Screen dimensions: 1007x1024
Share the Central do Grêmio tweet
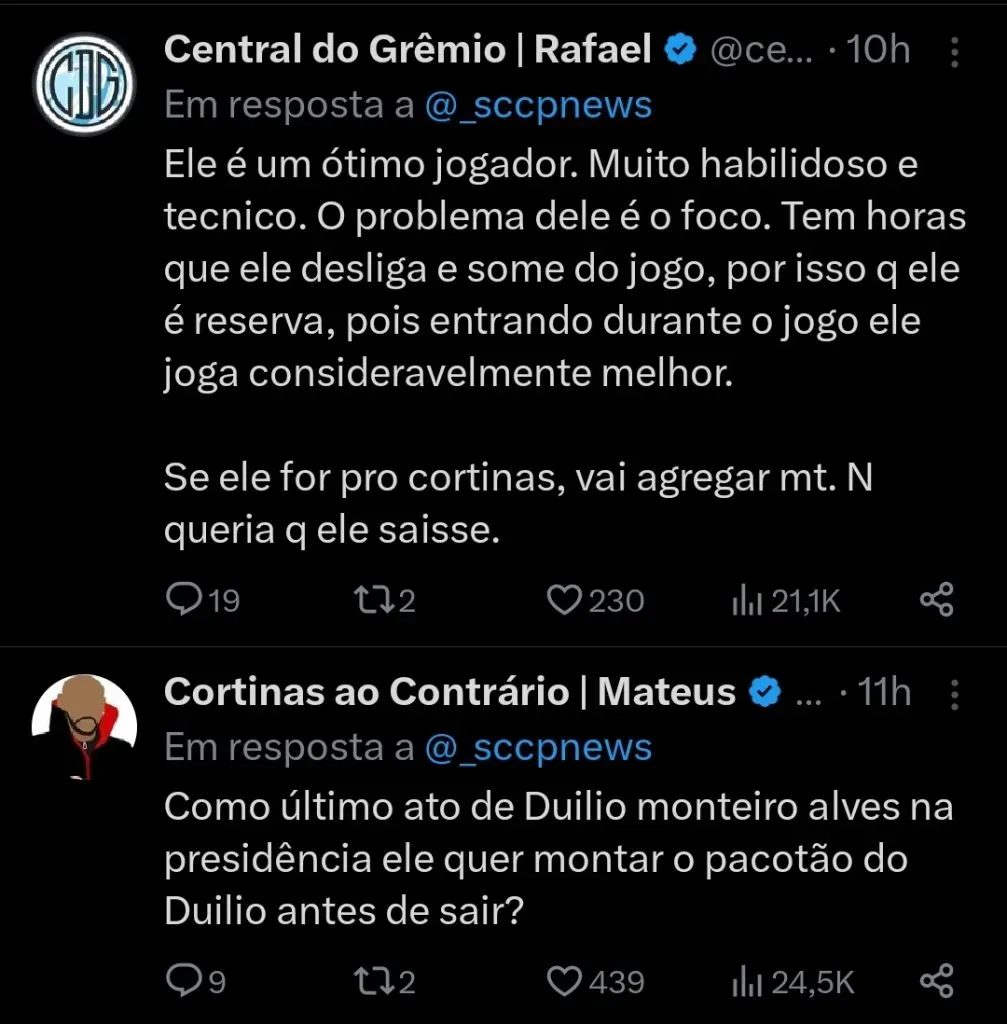(936, 600)
